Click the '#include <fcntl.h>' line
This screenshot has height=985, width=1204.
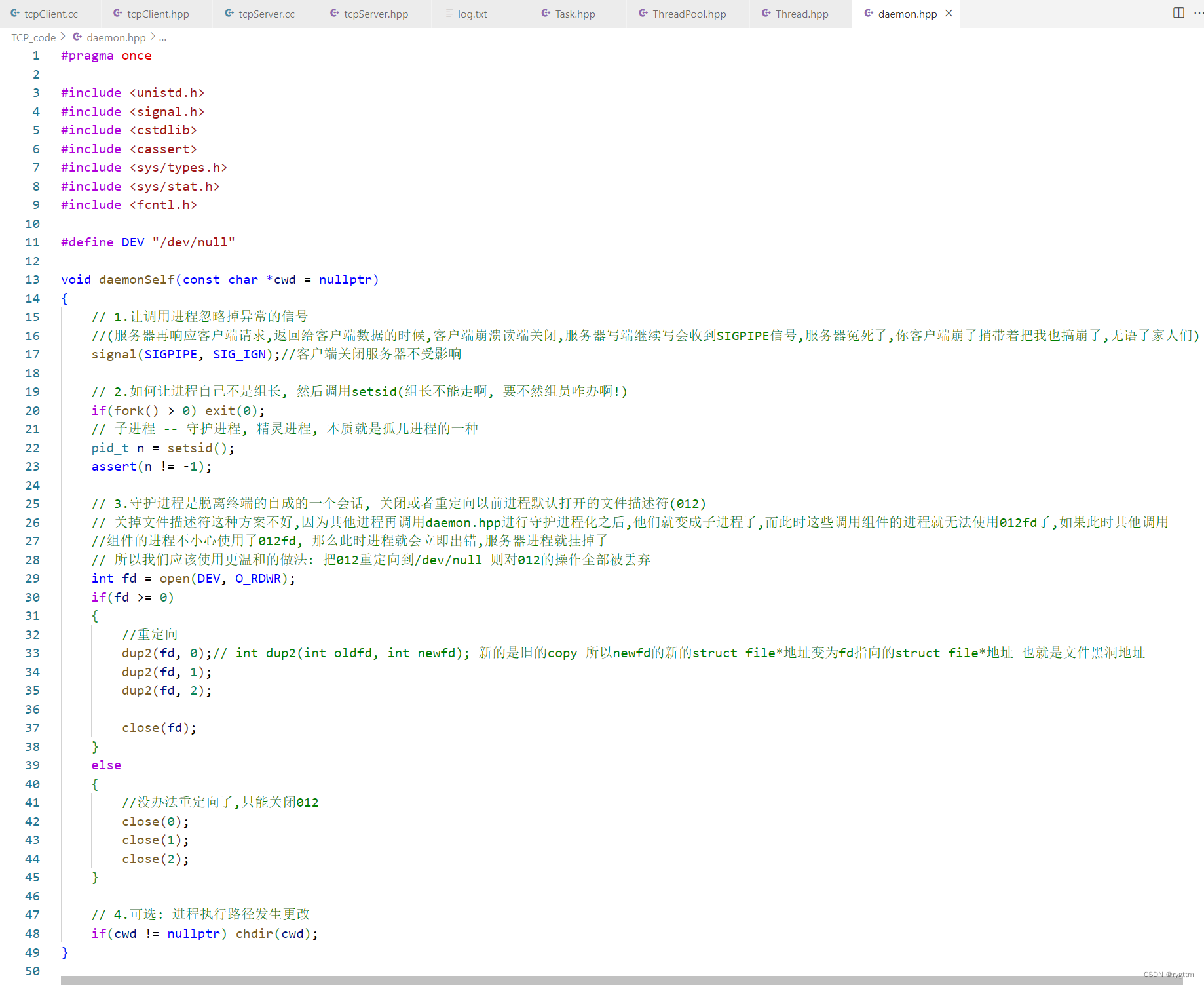coord(129,205)
